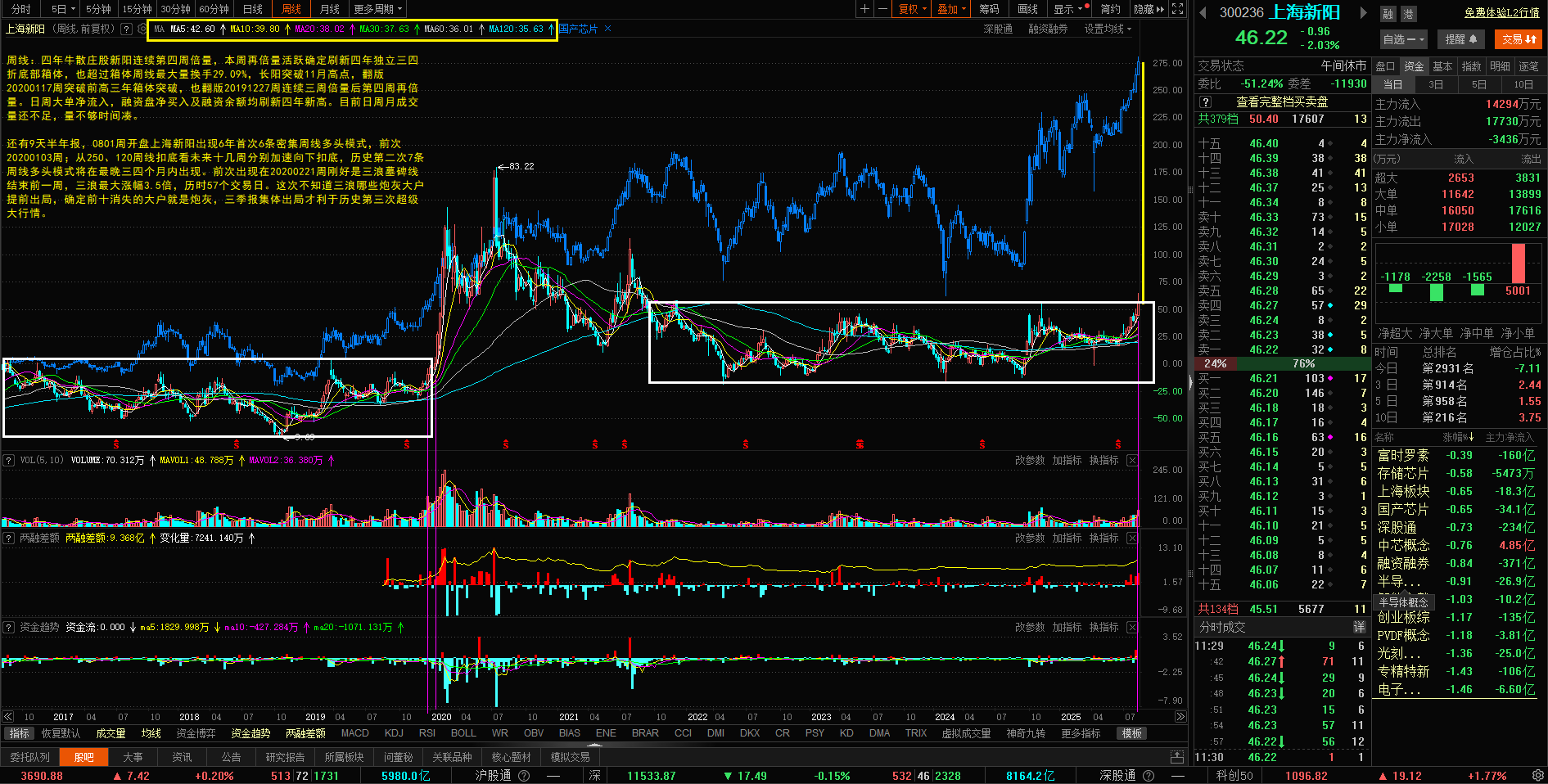Screen dimensions: 1548x784
Task: Open the 交易 trade button
Action: point(1519,39)
